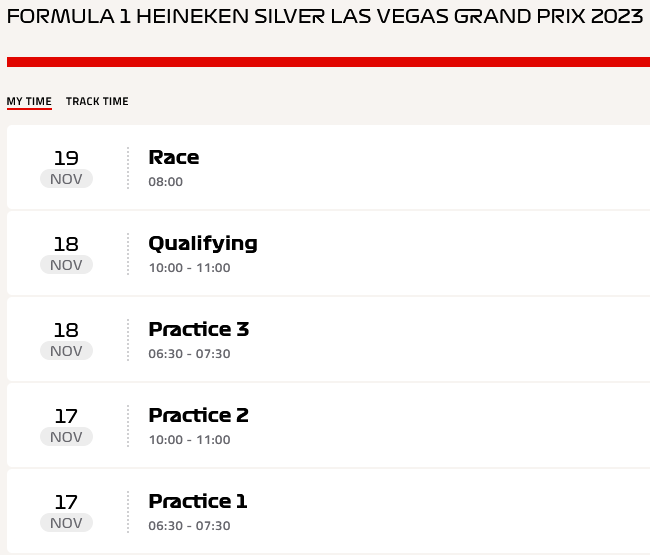Click the NOV badge beside Practice 1
The image size is (650, 555).
point(66,523)
